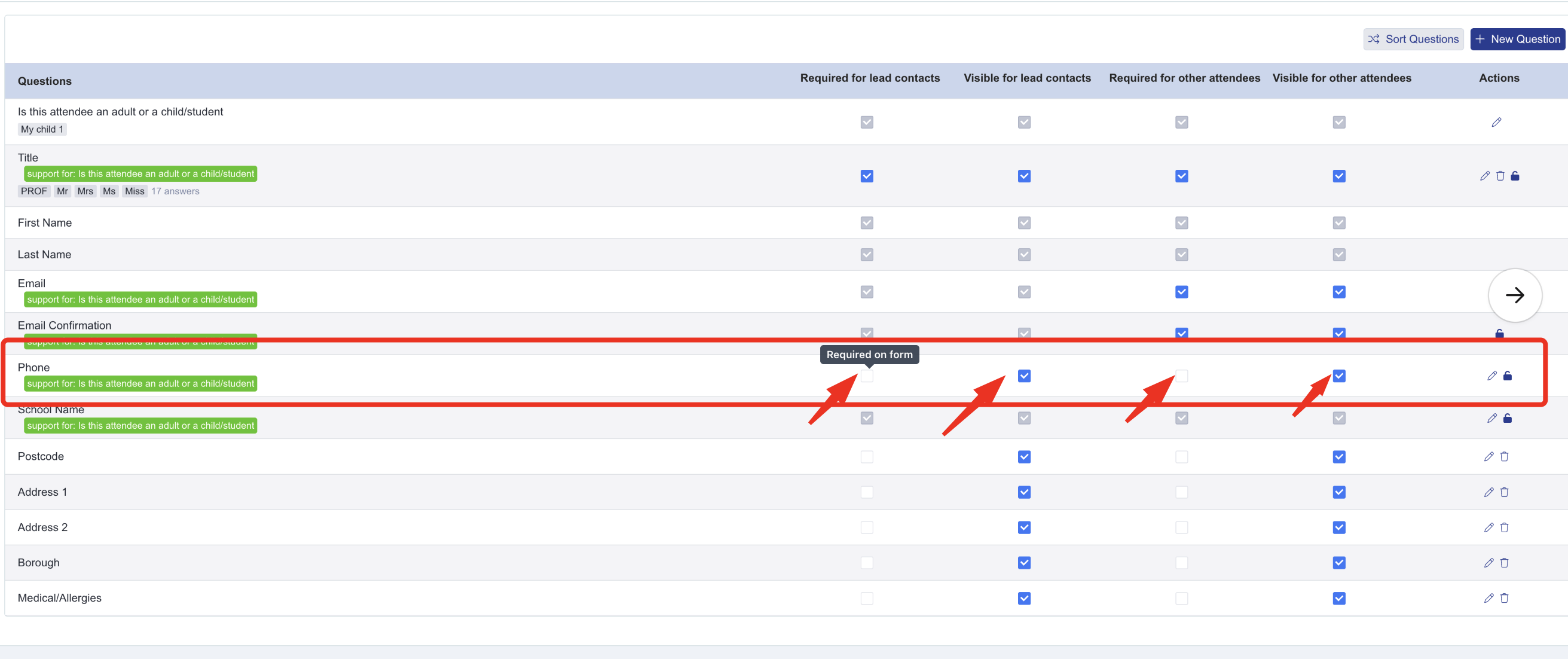Uncheck Postcode visible for lead contacts
This screenshot has height=659, width=1568.
pyautogui.click(x=1024, y=457)
